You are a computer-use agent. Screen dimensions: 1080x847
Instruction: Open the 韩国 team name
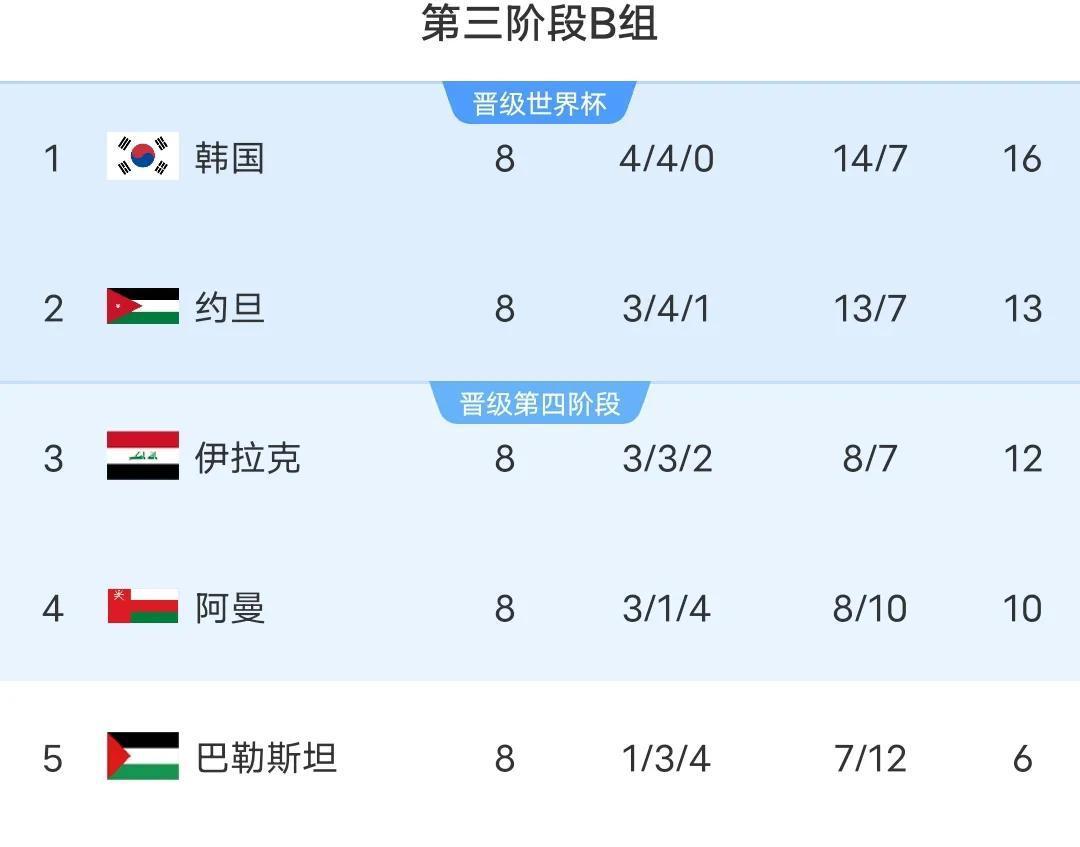(x=229, y=158)
